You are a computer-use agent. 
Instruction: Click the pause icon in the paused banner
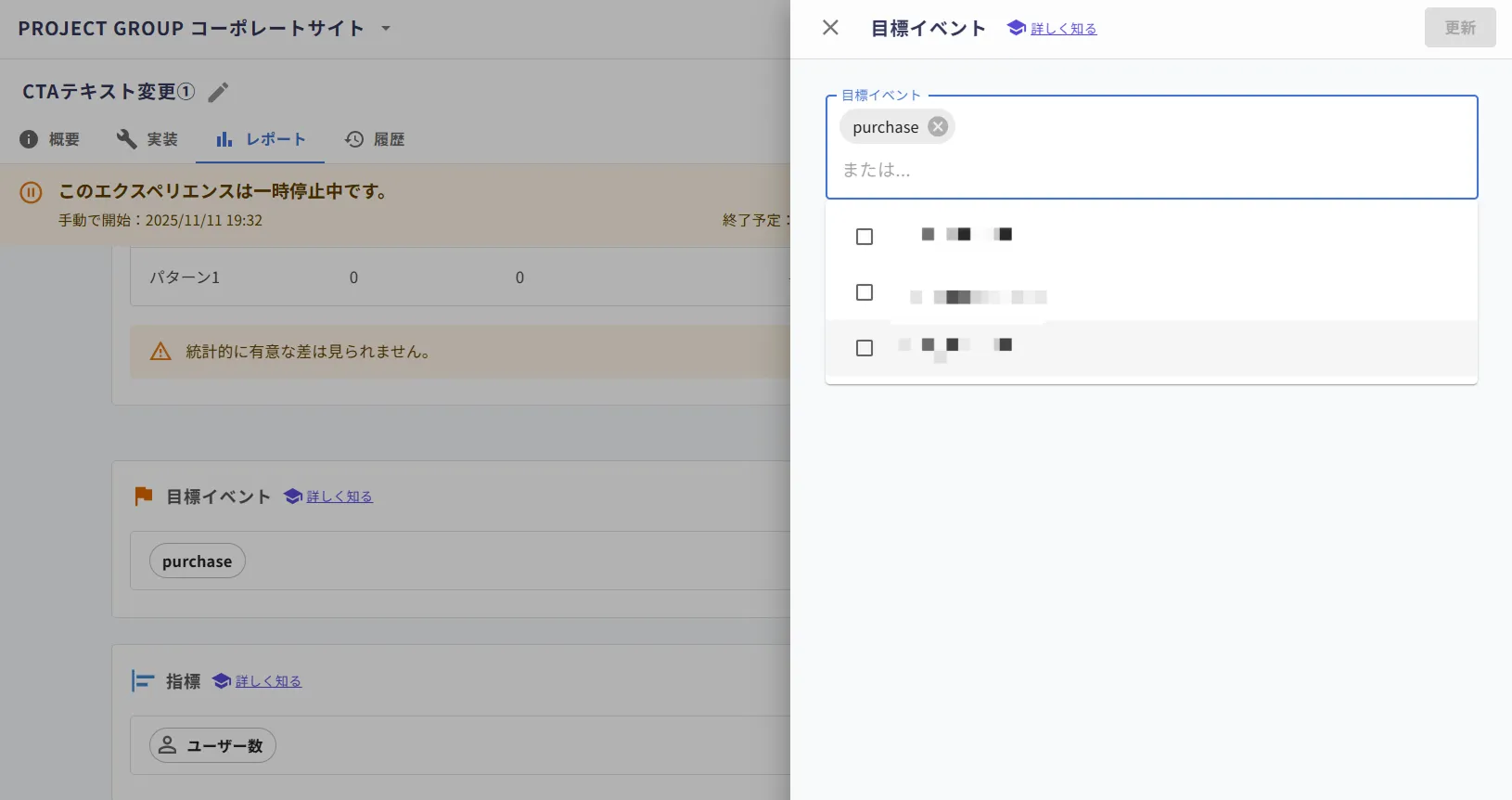31,192
